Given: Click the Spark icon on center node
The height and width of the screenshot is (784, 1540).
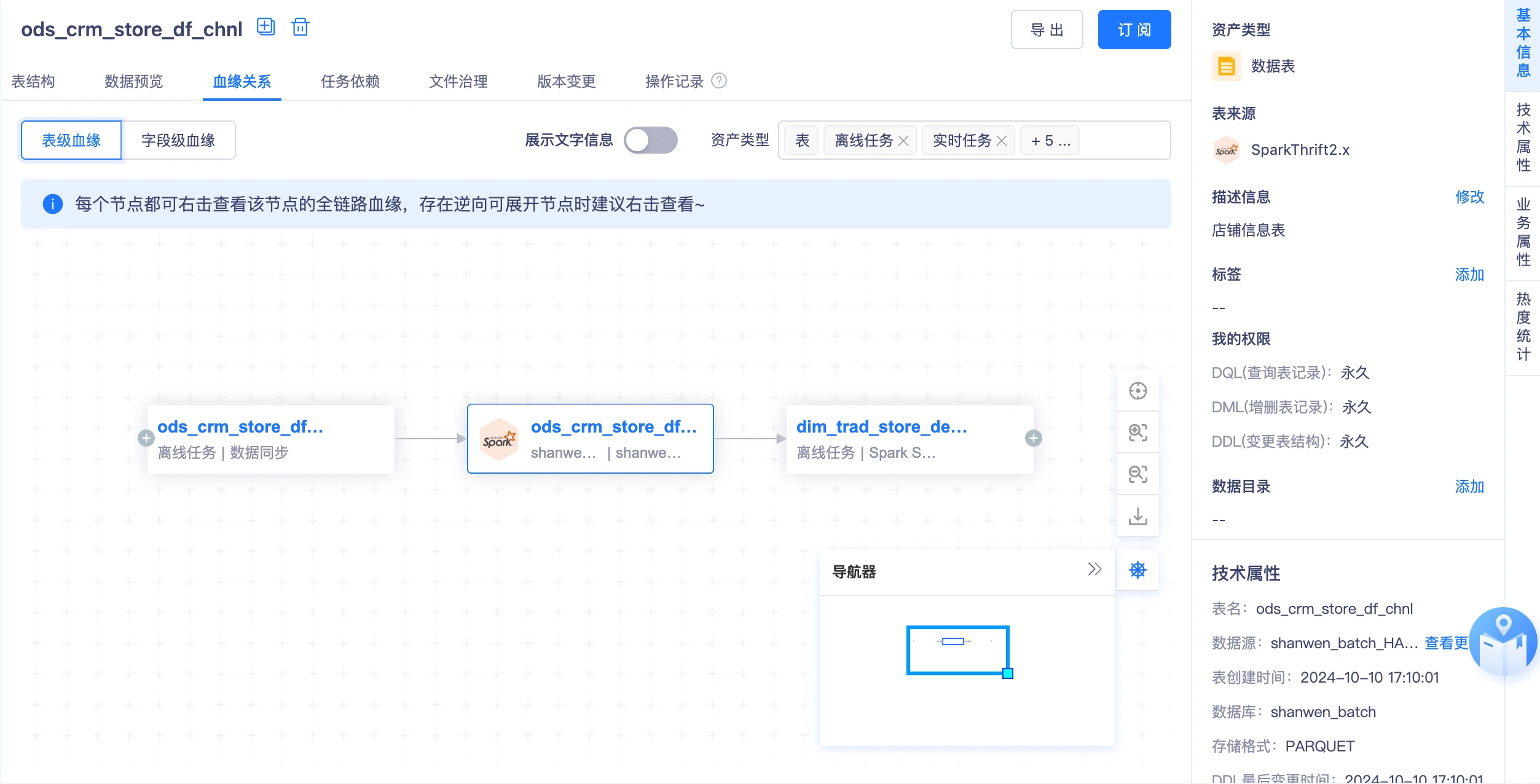Looking at the screenshot, I should (x=498, y=439).
